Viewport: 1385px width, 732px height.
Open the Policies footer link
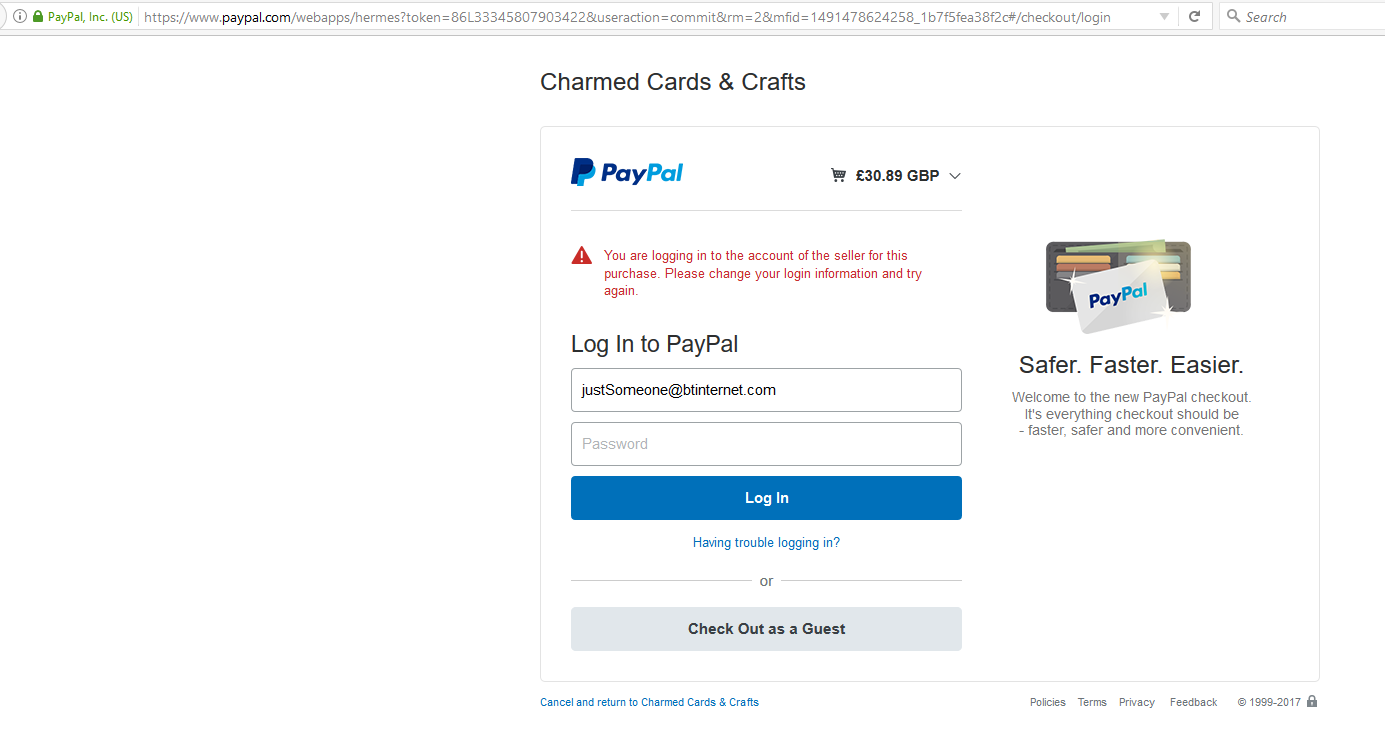click(x=1047, y=702)
